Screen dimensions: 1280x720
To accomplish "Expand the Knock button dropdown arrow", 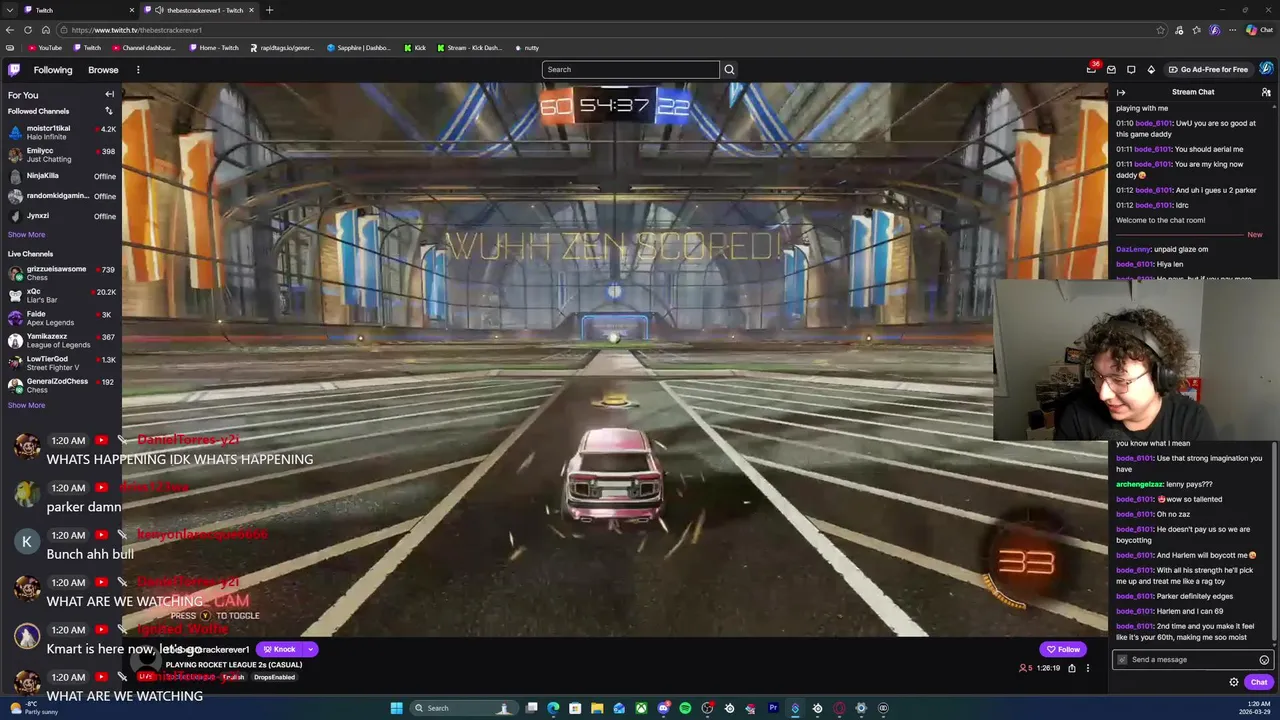I will (x=311, y=649).
